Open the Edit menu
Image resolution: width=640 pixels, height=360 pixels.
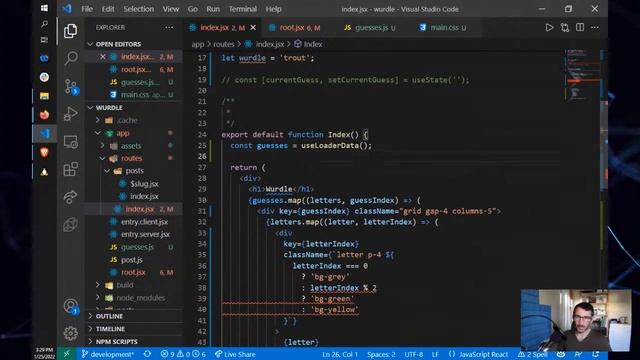[108, 9]
